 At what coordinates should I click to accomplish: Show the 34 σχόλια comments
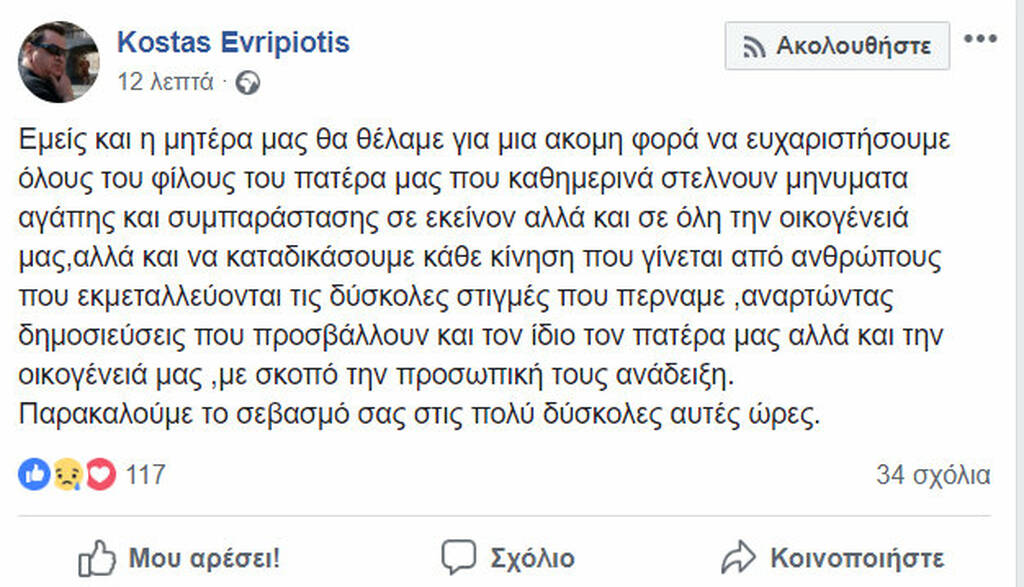point(933,475)
